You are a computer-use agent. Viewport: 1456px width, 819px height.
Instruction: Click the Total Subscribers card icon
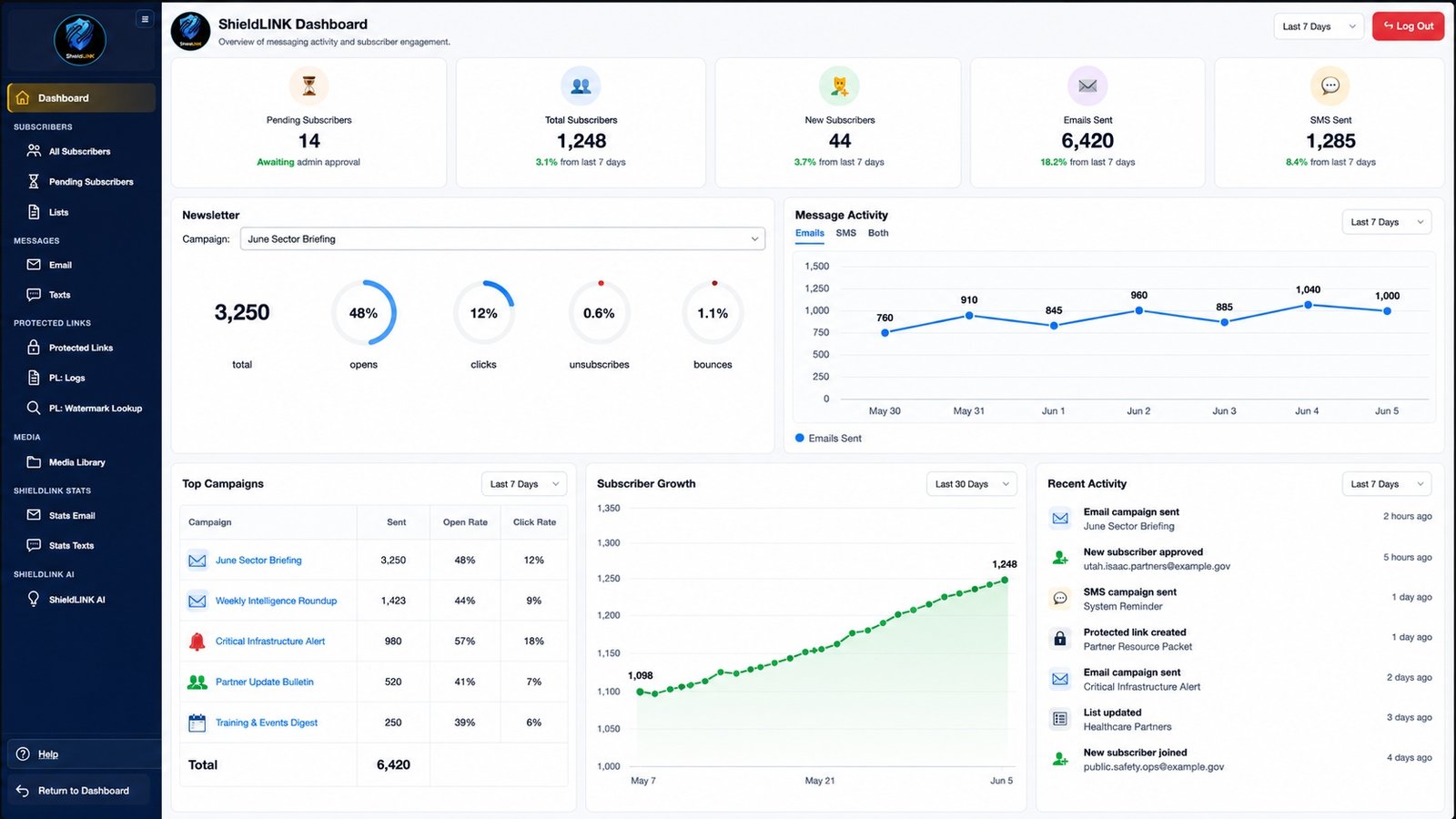pos(581,86)
